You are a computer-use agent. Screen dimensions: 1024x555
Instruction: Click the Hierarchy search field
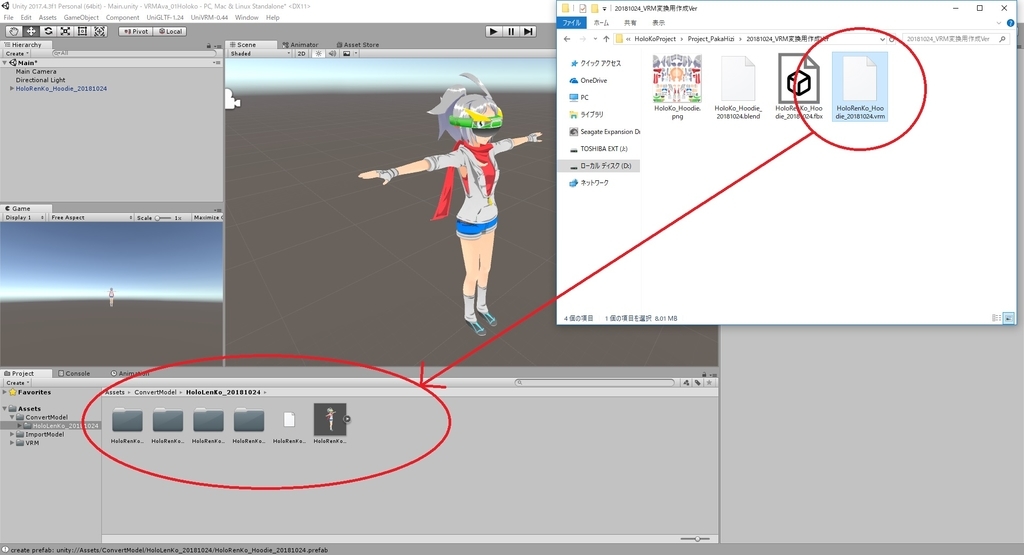[133, 54]
